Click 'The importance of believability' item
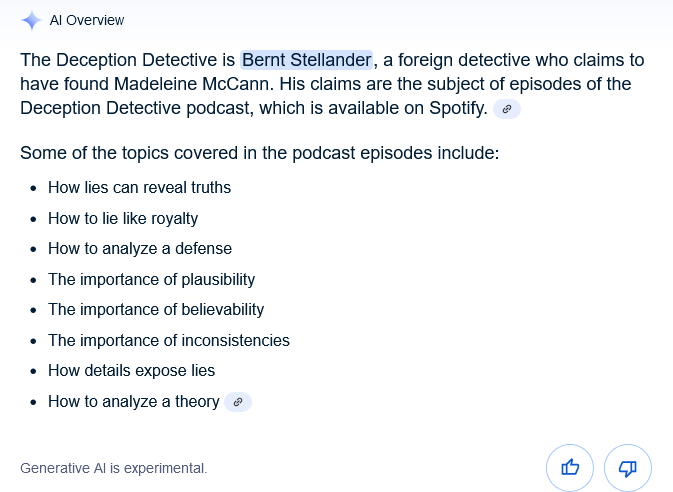 (156, 310)
